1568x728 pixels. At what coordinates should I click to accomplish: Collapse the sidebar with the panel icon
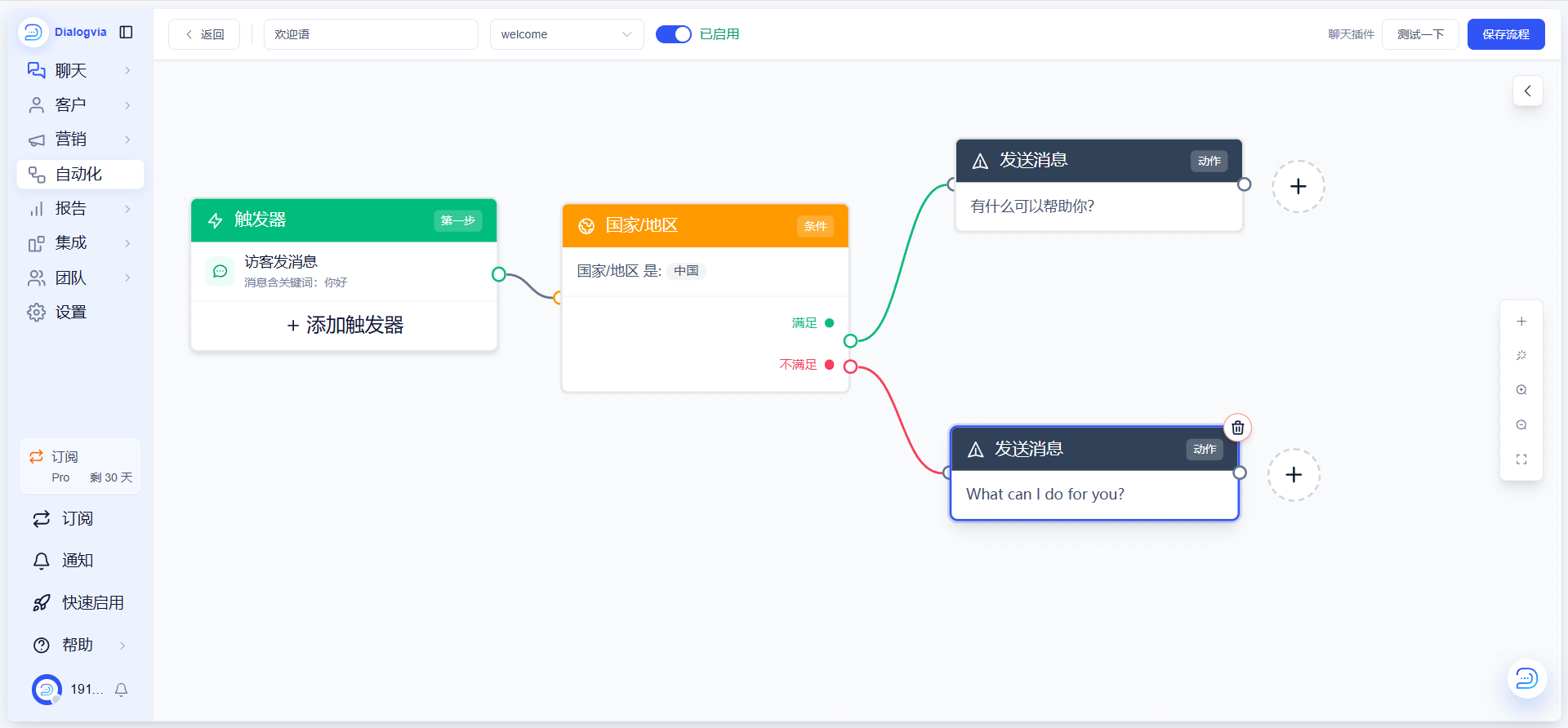(x=126, y=32)
